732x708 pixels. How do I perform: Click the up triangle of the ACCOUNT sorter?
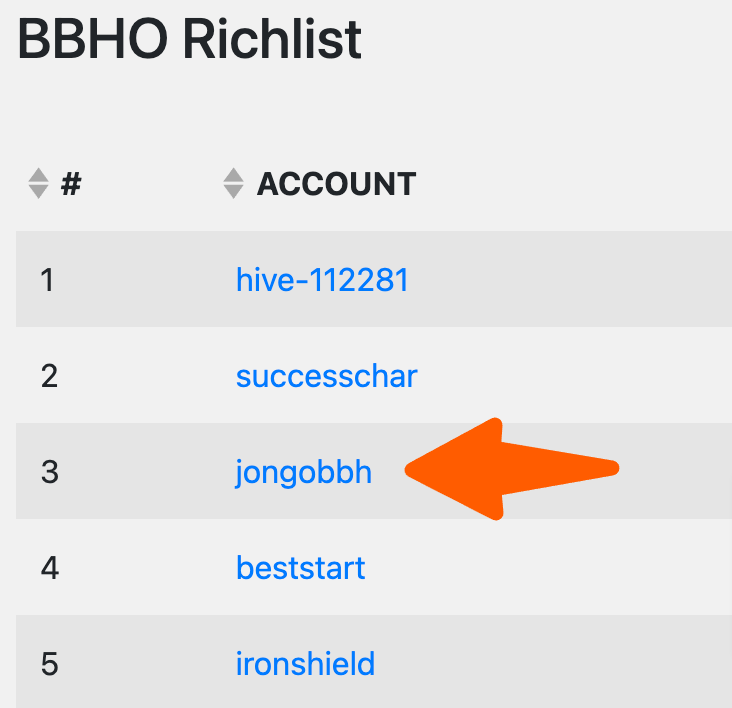[233, 175]
